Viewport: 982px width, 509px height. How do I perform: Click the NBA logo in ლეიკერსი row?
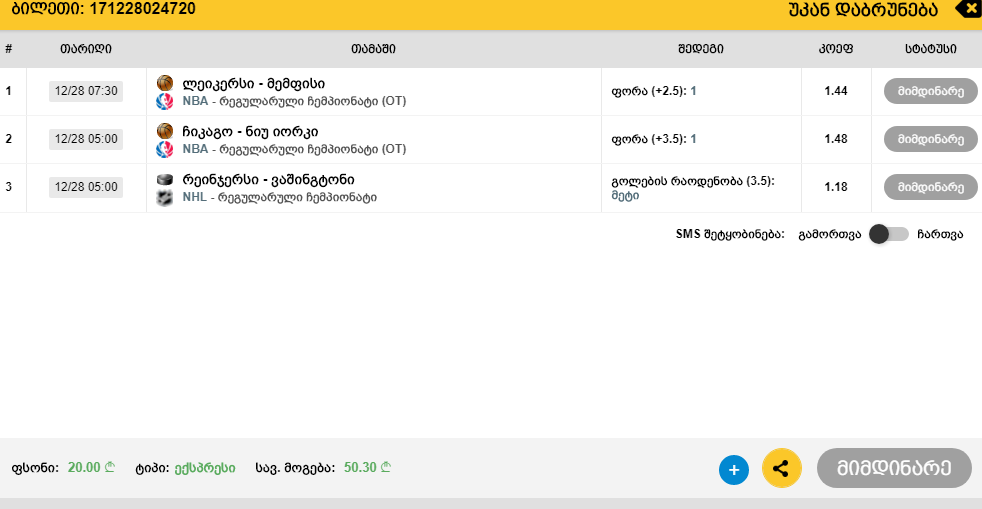(165, 101)
